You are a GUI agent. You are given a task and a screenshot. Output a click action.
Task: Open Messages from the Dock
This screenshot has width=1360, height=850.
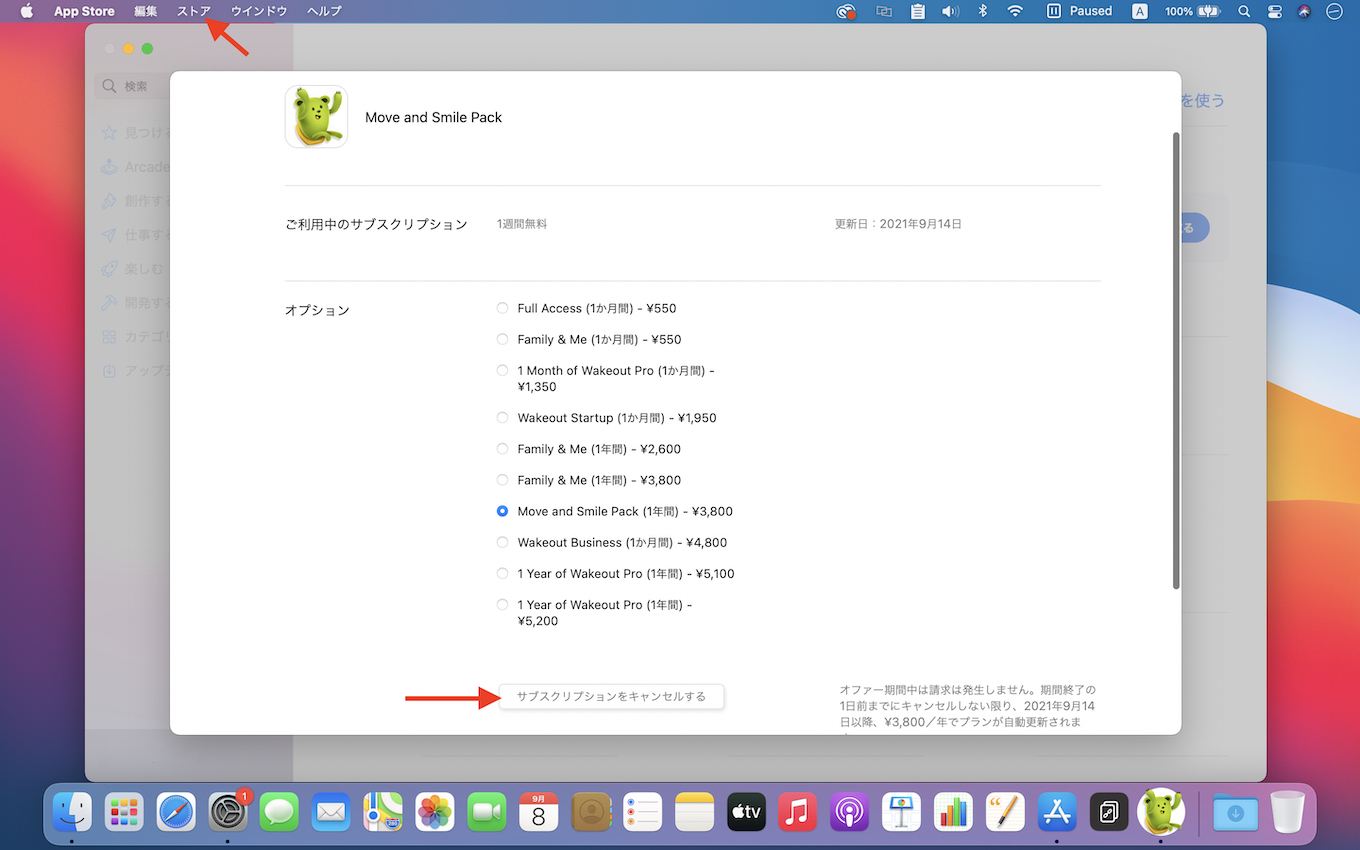coord(279,812)
